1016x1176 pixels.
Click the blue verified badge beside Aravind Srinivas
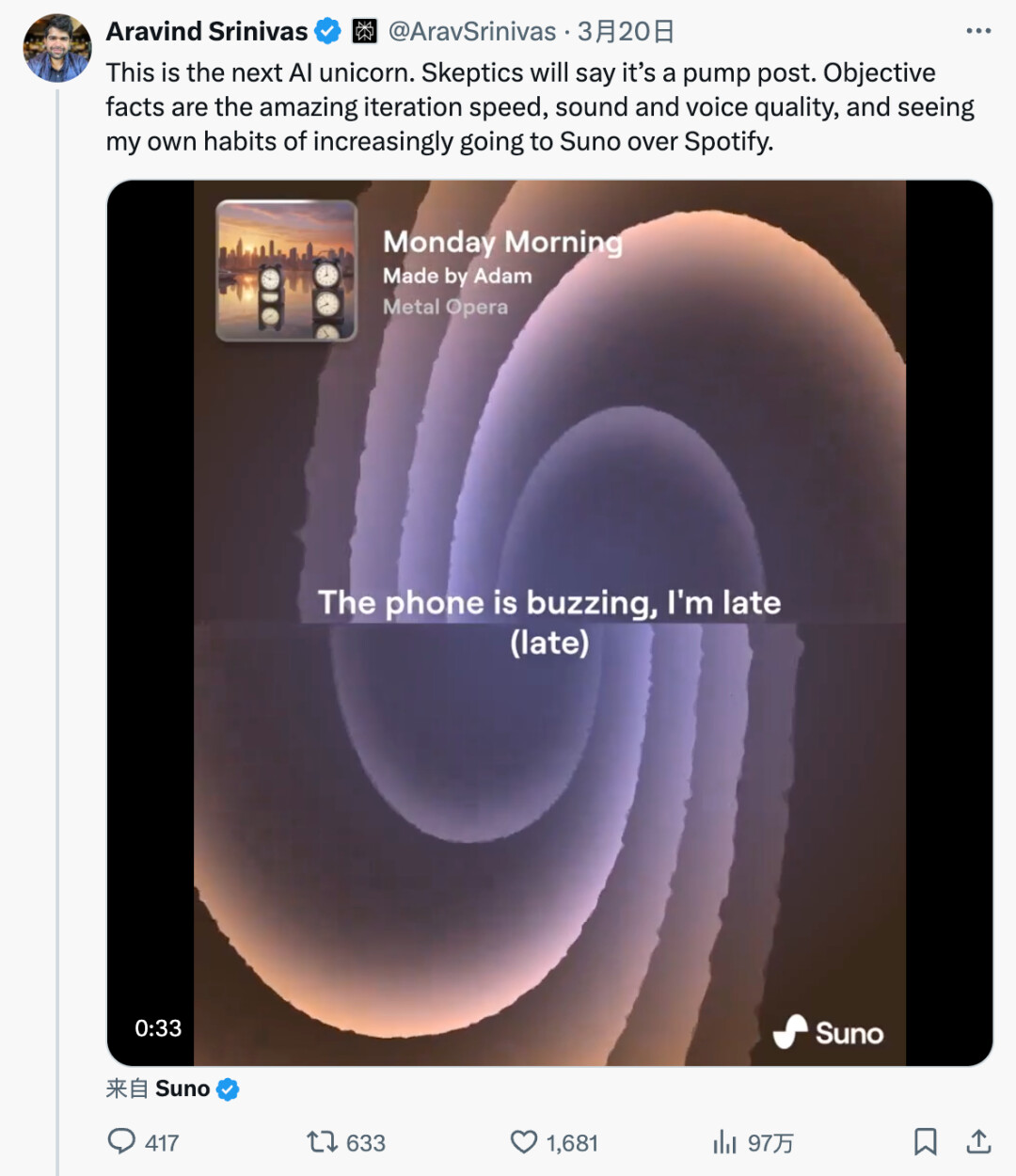pyautogui.click(x=327, y=31)
